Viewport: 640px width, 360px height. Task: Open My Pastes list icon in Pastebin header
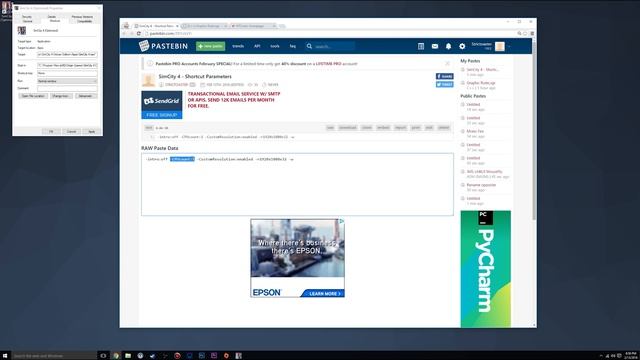pos(421,46)
